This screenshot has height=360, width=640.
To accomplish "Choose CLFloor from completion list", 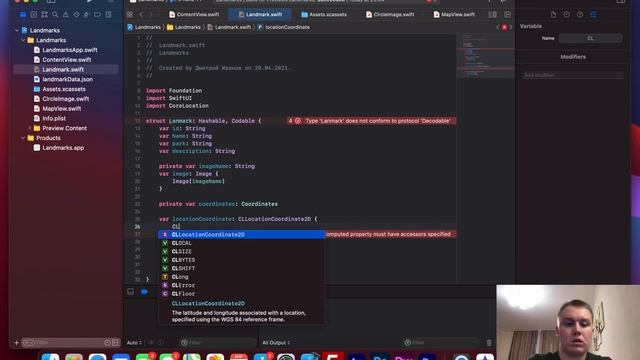I will click(242, 293).
